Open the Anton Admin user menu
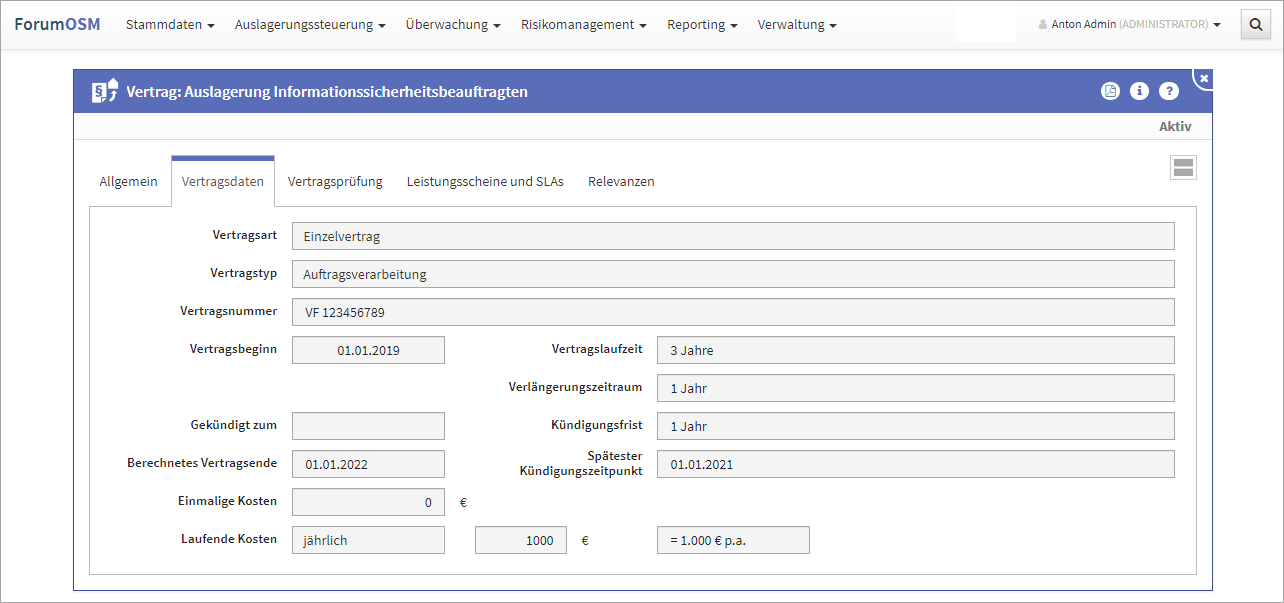This screenshot has width=1284, height=603. [1130, 25]
